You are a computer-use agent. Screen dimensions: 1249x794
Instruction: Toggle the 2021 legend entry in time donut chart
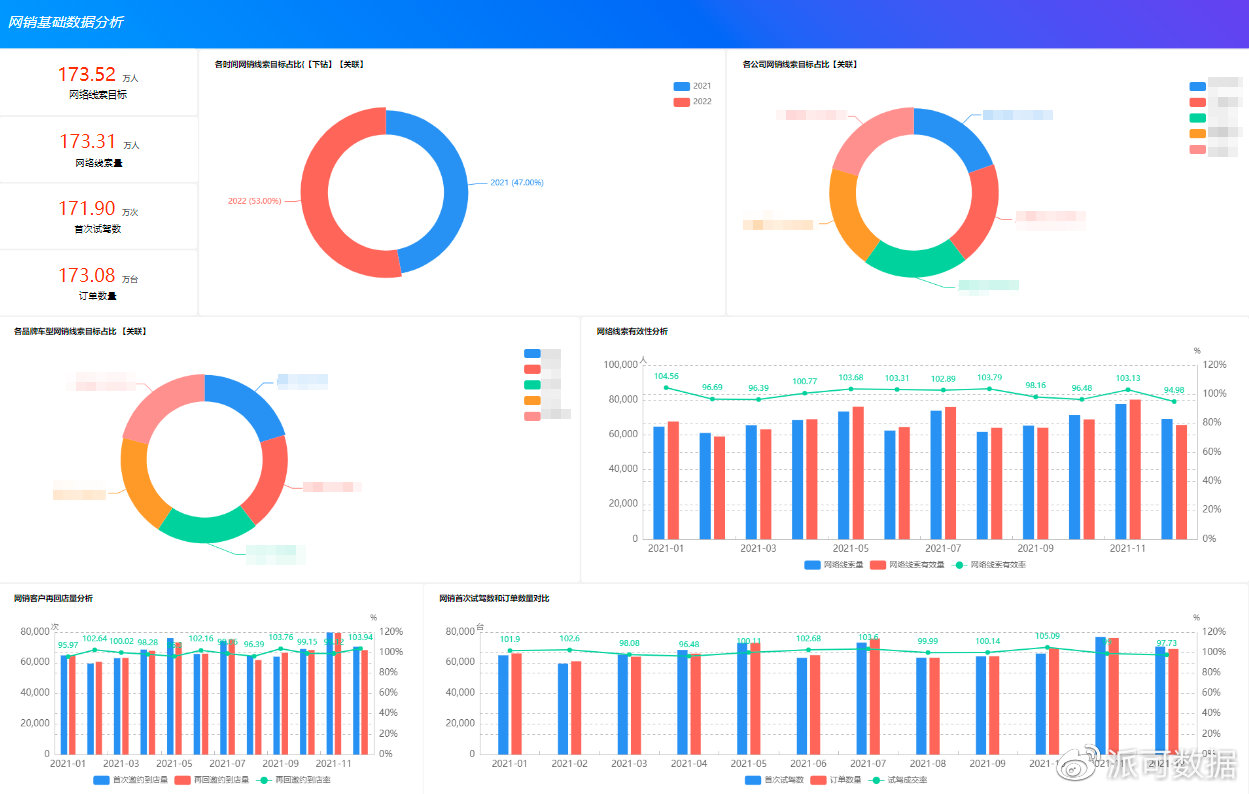(693, 87)
